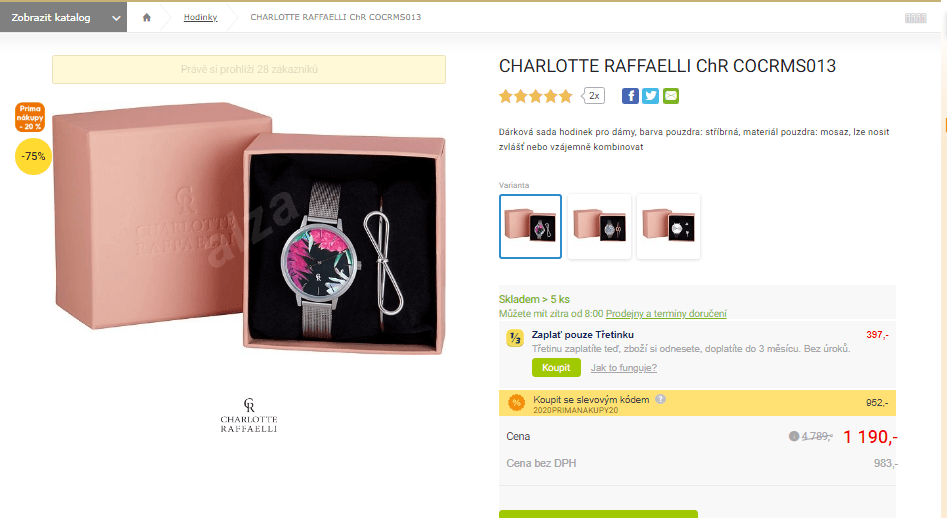Click the green Koupit button

[556, 368]
